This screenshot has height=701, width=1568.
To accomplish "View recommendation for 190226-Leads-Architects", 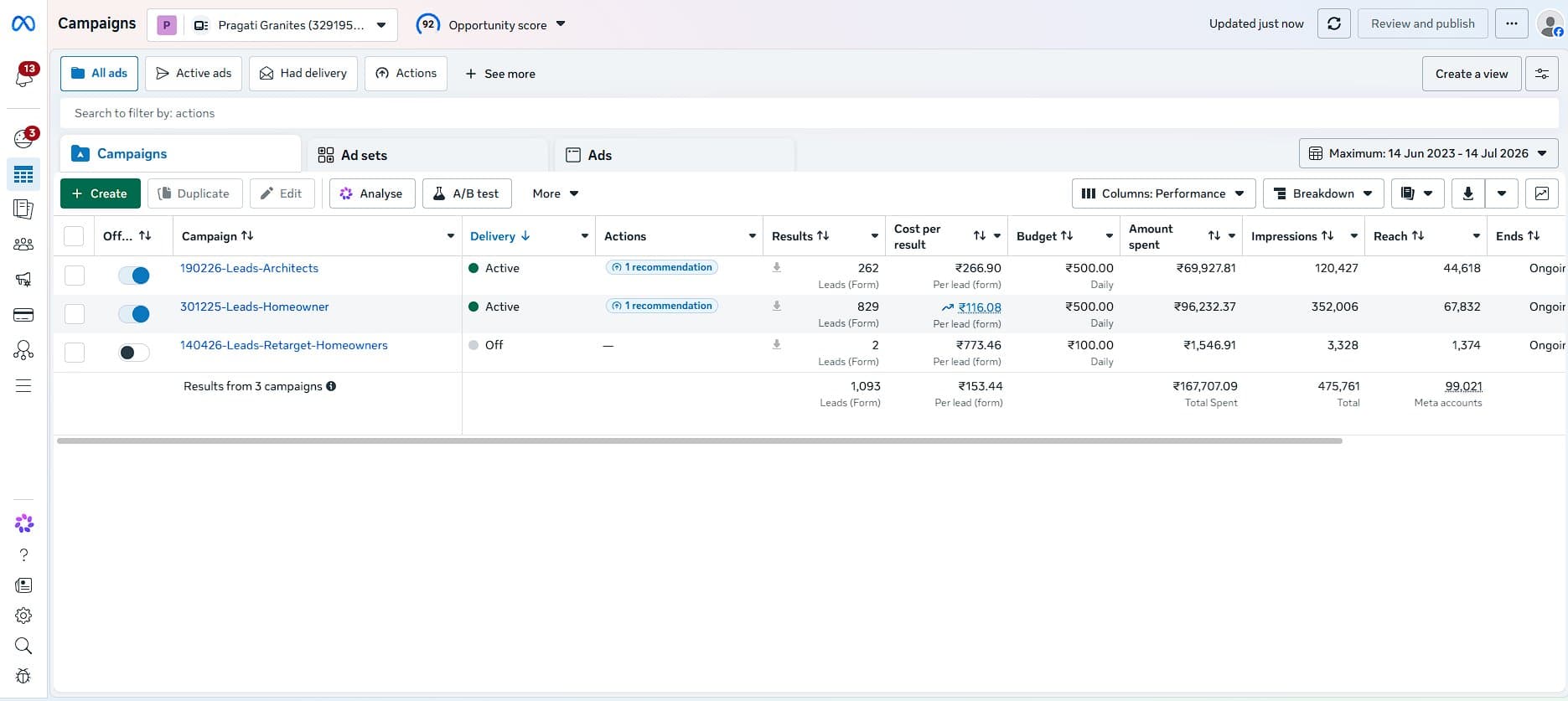I will [x=661, y=267].
